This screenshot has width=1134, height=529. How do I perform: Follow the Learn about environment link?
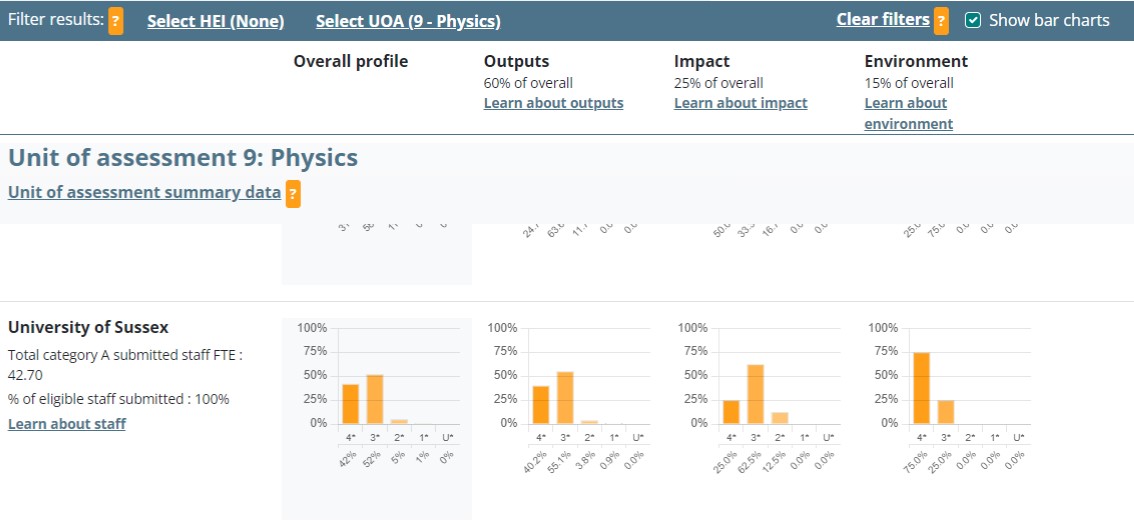tap(907, 113)
